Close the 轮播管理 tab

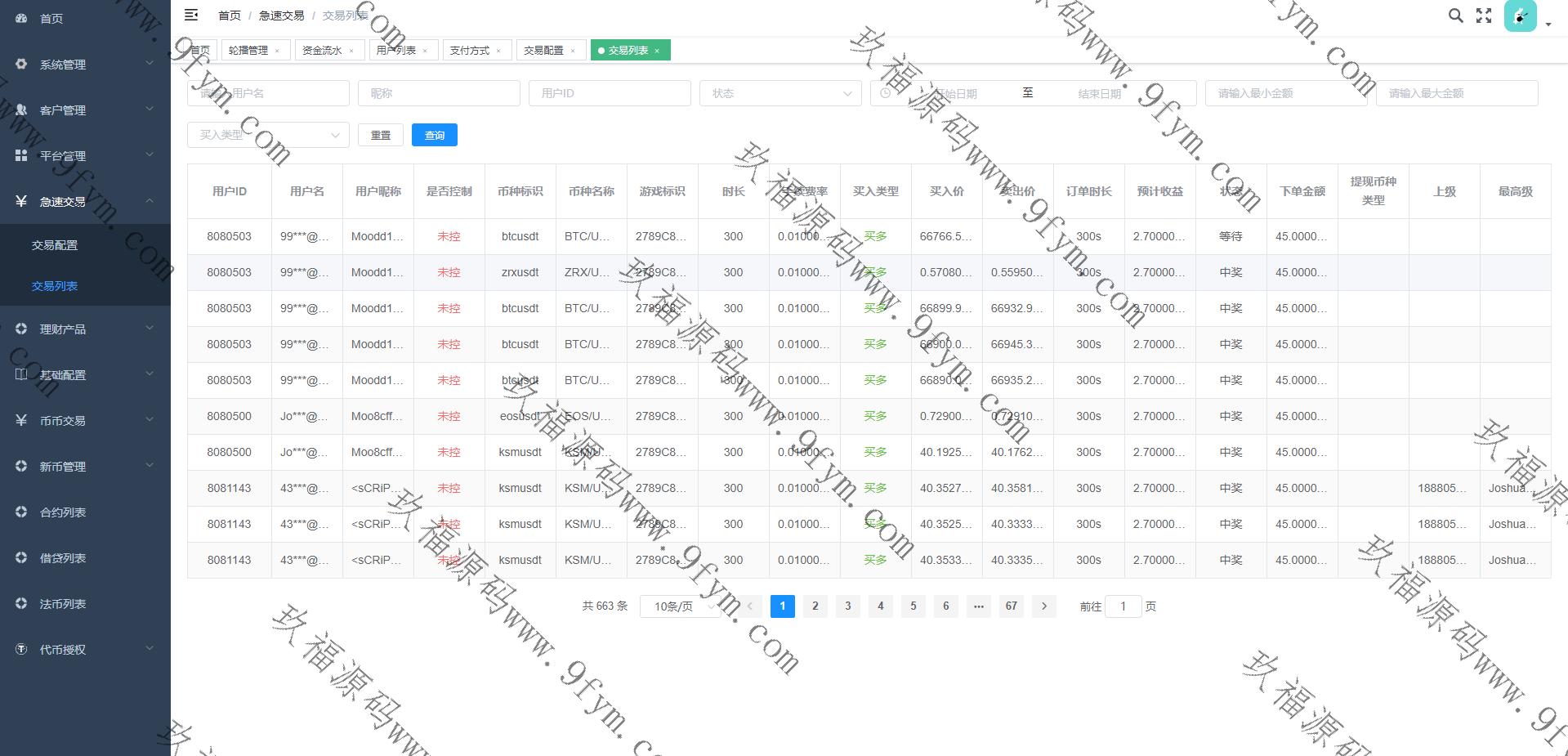point(277,51)
